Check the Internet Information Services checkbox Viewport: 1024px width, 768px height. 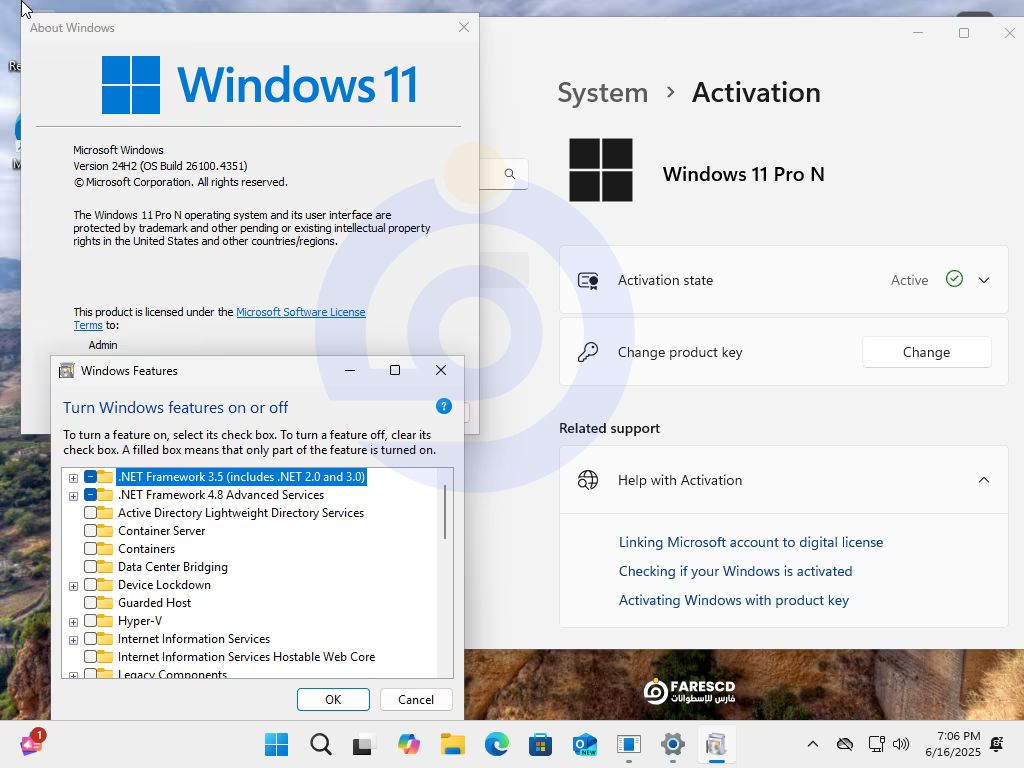pyautogui.click(x=90, y=639)
